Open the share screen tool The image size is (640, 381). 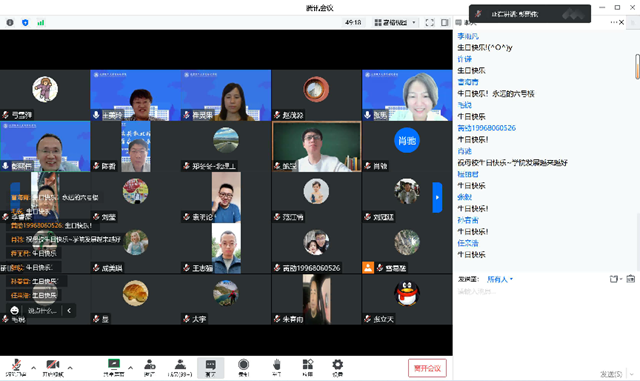tap(113, 368)
